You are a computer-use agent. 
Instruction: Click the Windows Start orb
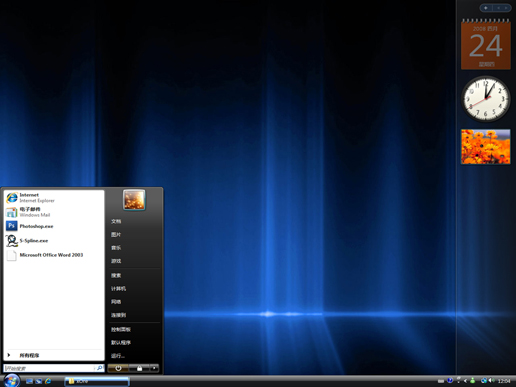(12, 380)
